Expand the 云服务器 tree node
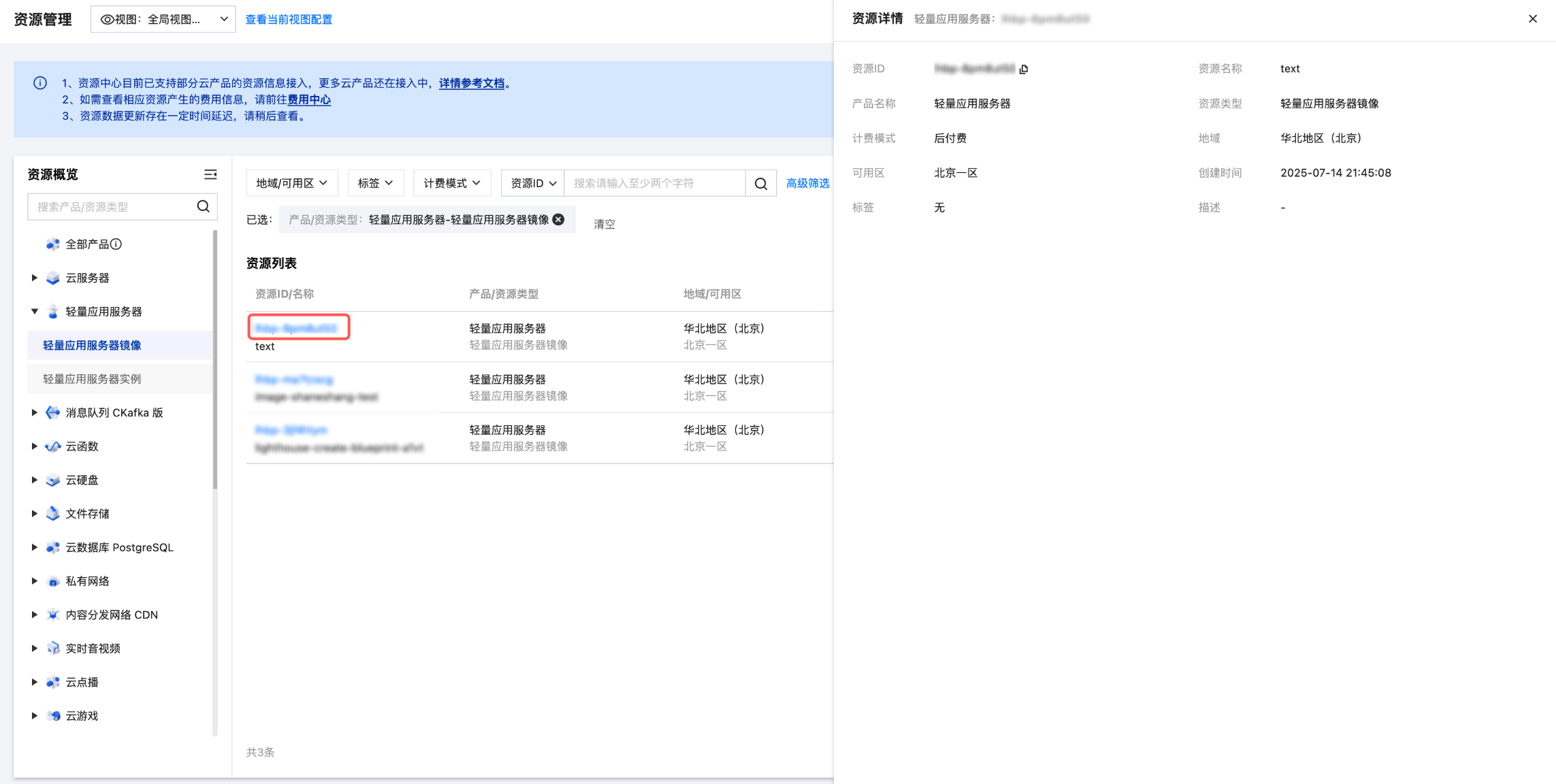The image size is (1556, 784). (x=34, y=278)
